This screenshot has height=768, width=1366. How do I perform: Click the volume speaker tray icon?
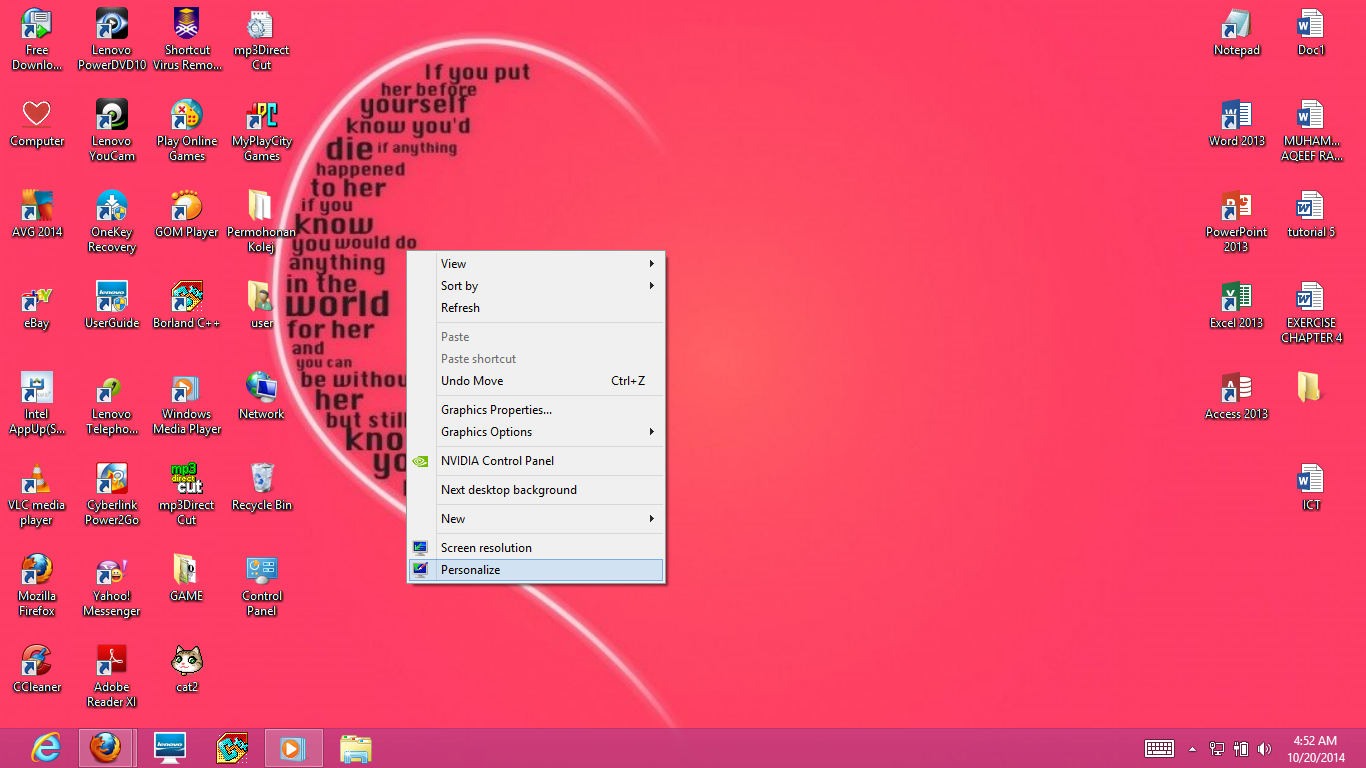coord(1264,748)
